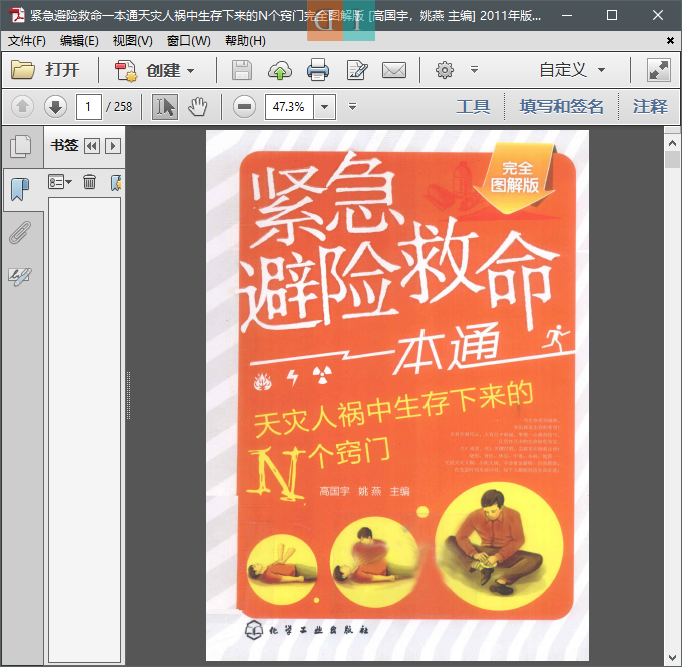Image resolution: width=682 pixels, height=667 pixels.
Task: Open the 注释 panel
Action: [650, 106]
